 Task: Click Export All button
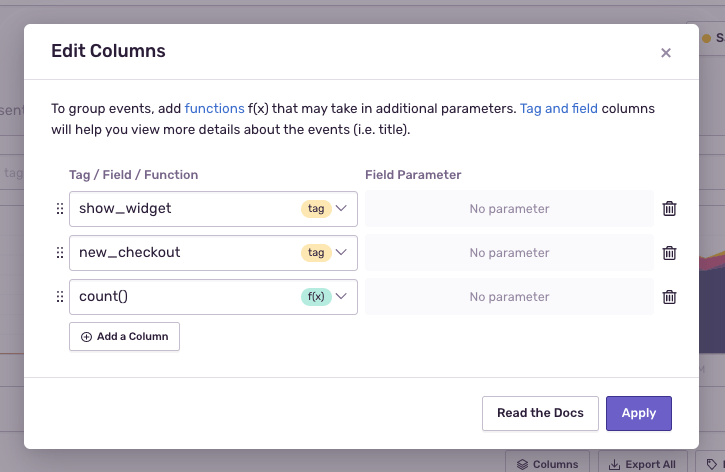click(x=642, y=464)
